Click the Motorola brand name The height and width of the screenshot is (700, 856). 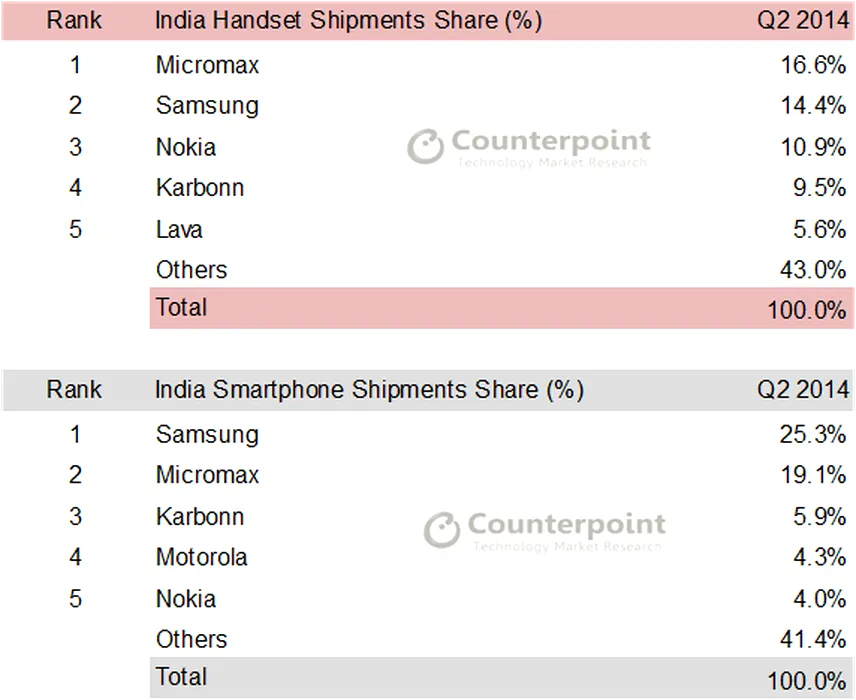(x=202, y=557)
